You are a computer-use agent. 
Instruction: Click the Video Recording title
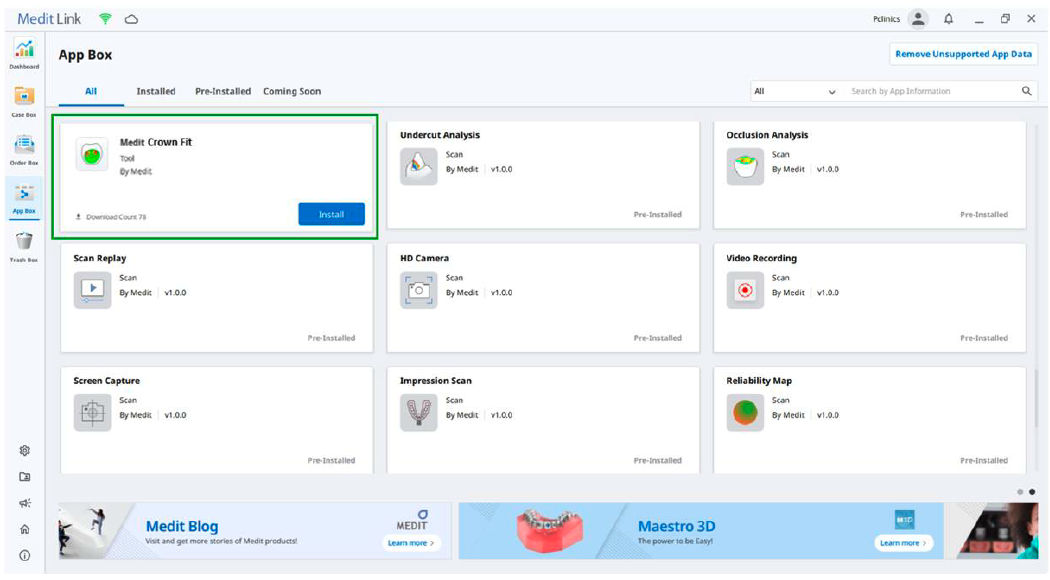(761, 258)
